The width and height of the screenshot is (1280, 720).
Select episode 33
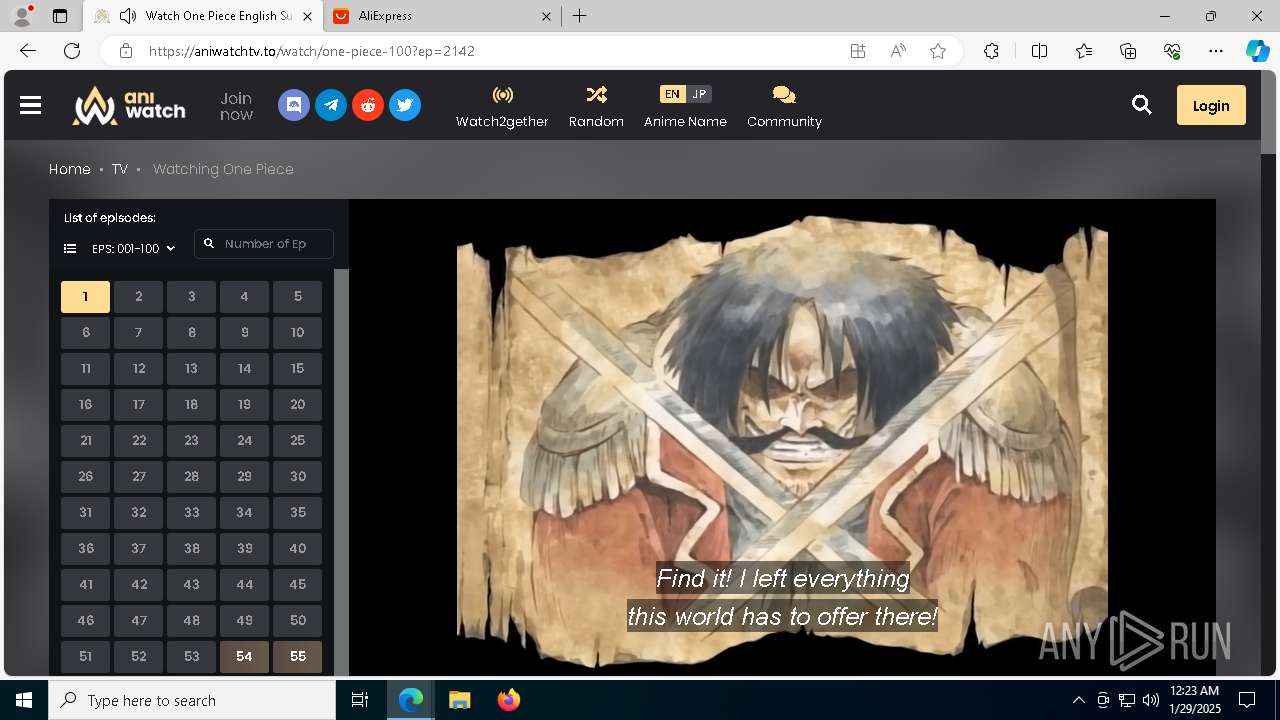[191, 513]
